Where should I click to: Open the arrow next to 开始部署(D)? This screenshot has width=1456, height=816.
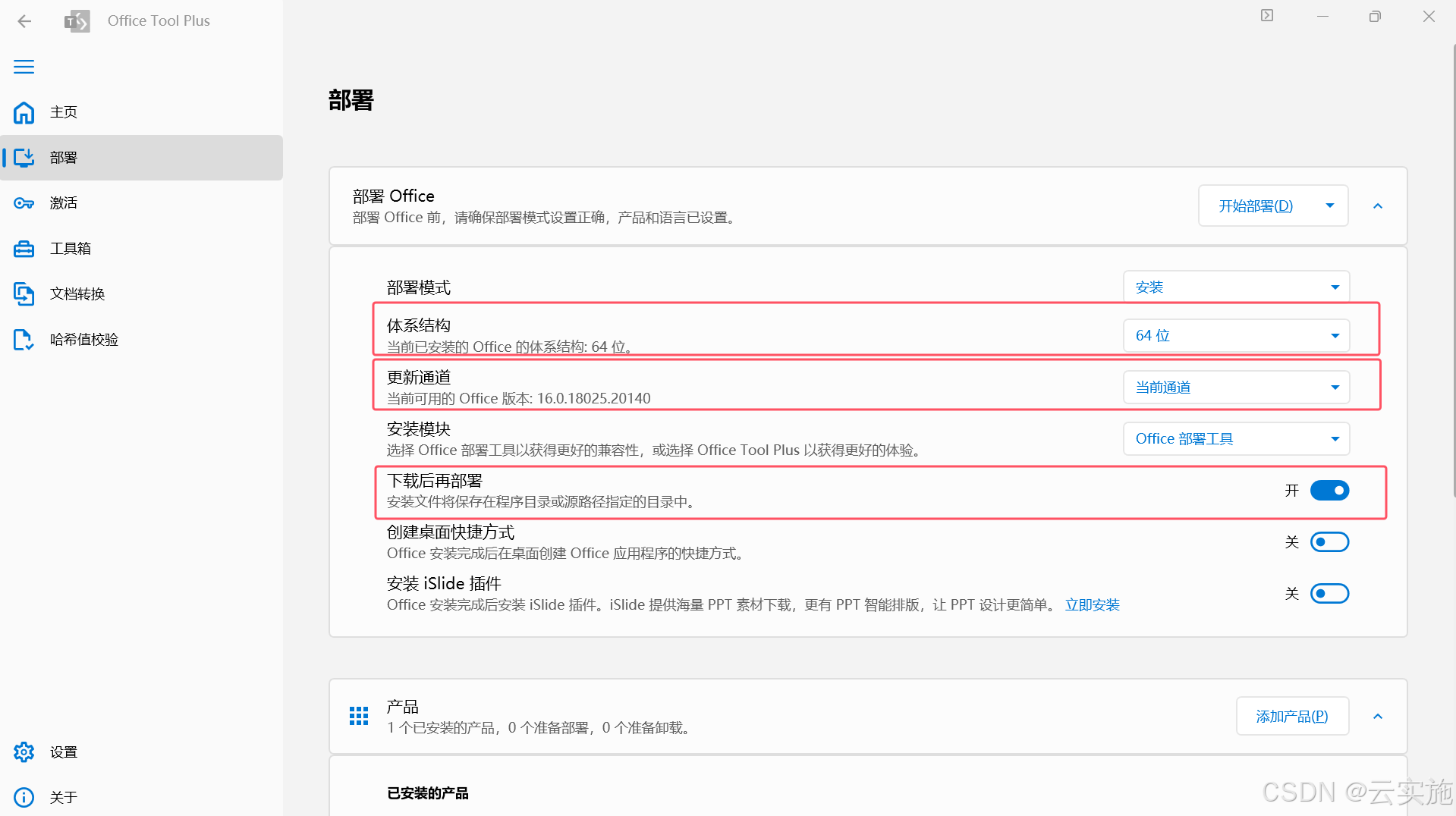1330,206
